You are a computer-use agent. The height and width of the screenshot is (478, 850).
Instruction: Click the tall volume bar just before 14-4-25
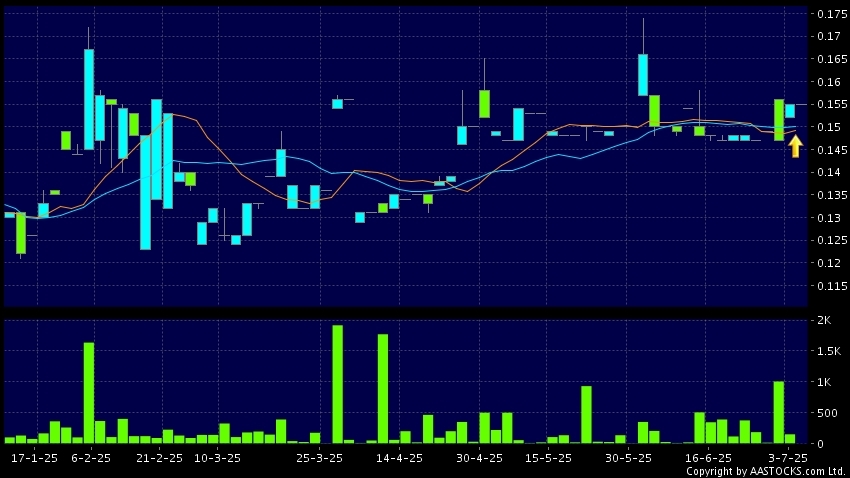pyautogui.click(x=383, y=389)
